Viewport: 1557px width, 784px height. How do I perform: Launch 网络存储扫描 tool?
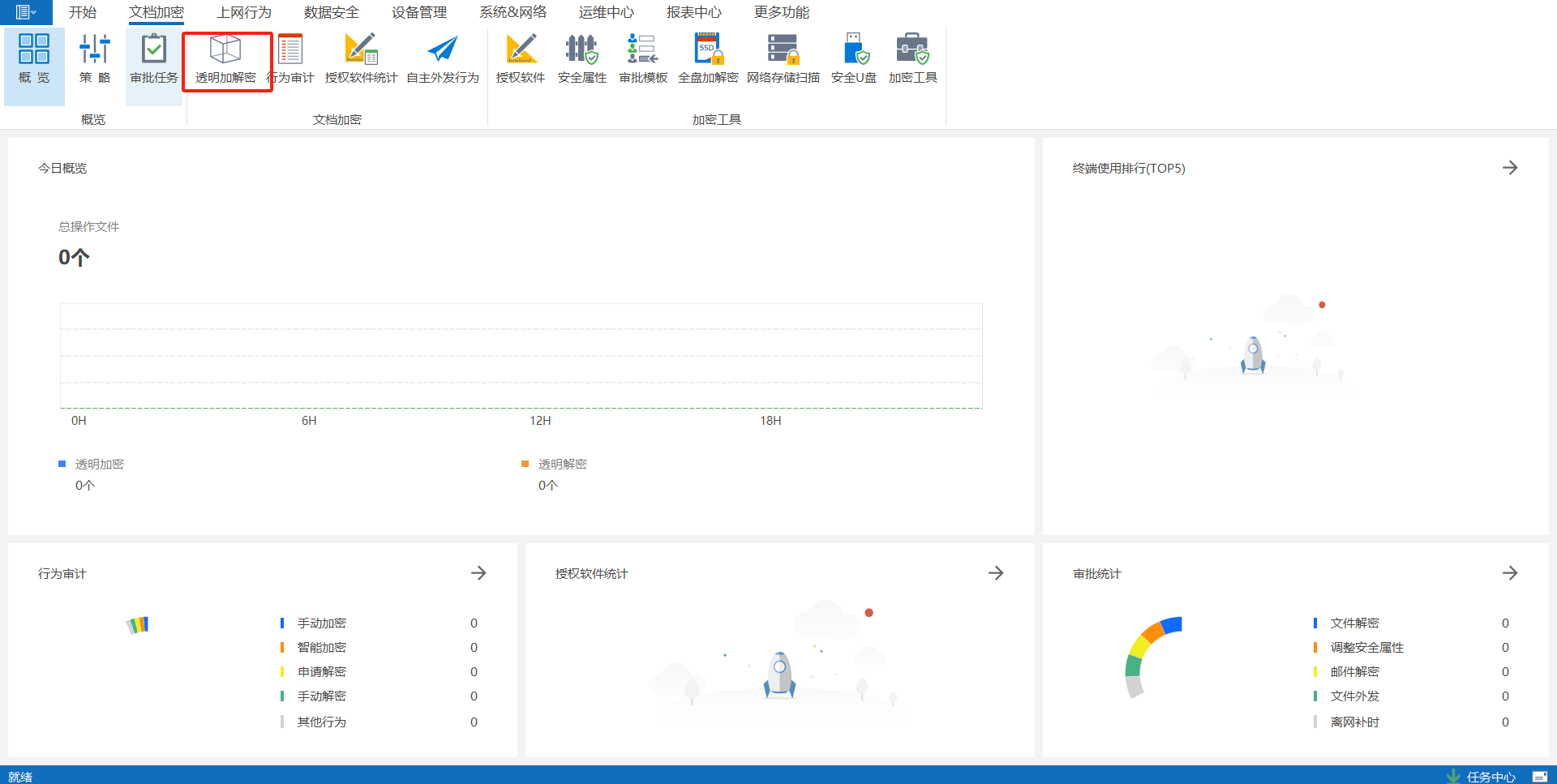coord(783,59)
